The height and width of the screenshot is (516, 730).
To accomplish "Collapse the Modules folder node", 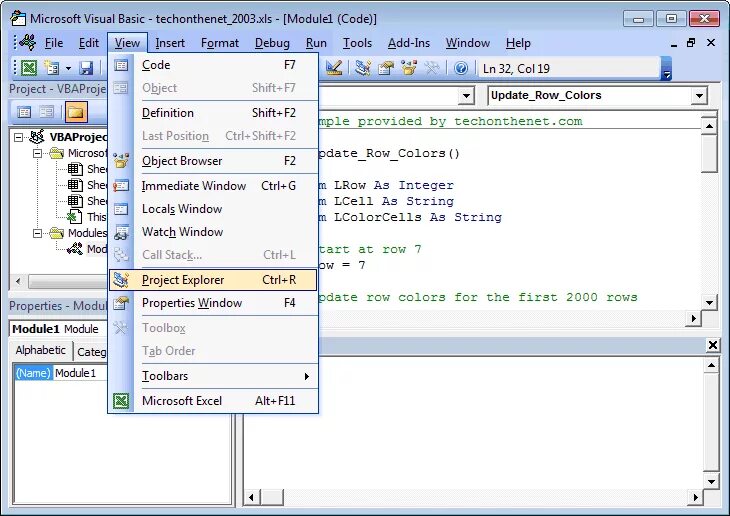I will coord(37,233).
